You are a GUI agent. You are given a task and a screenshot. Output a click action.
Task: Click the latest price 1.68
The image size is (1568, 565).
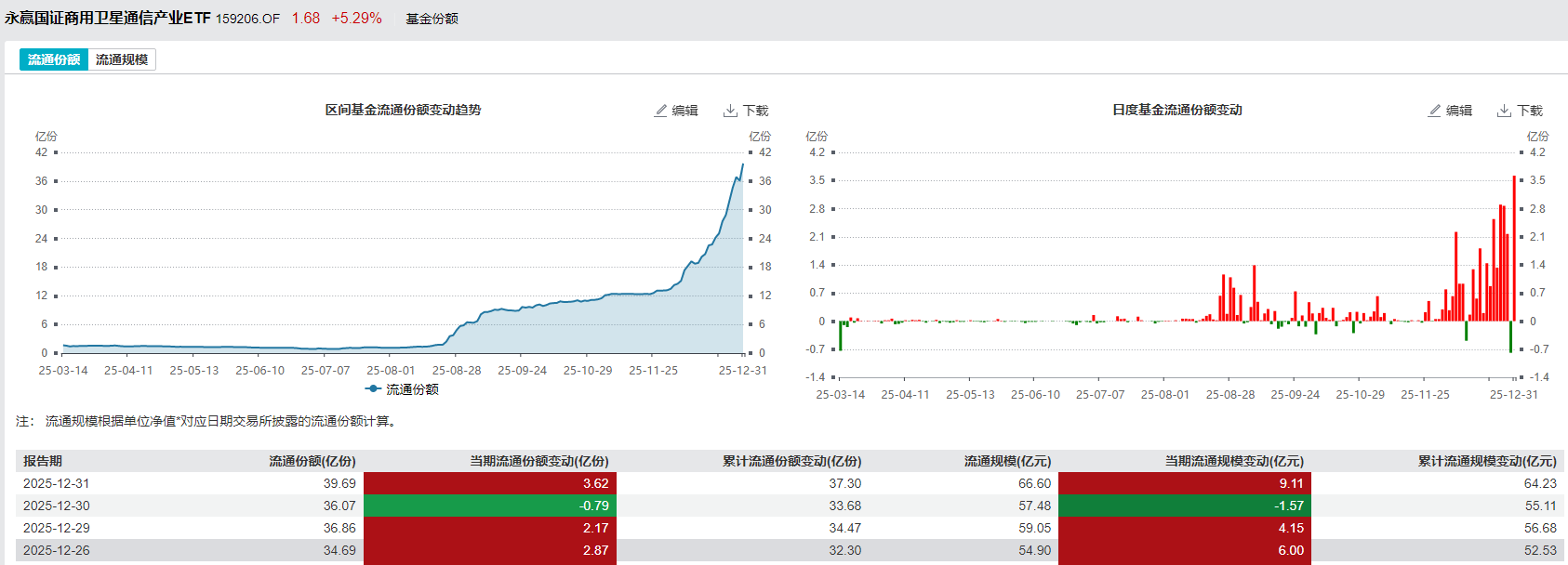tap(305, 19)
